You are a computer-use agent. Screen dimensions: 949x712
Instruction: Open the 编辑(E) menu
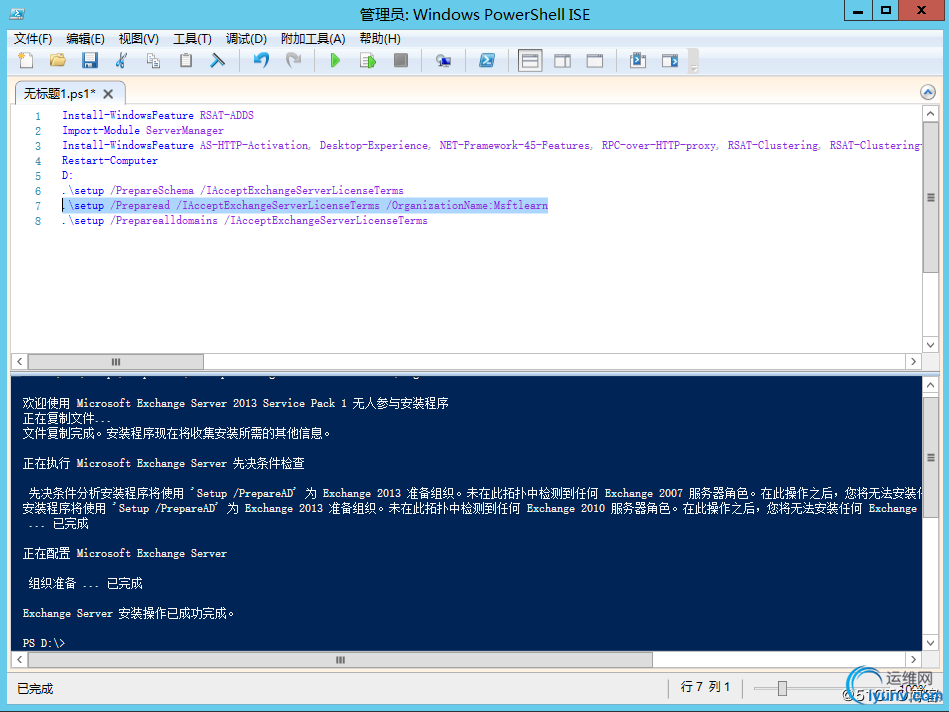click(85, 39)
